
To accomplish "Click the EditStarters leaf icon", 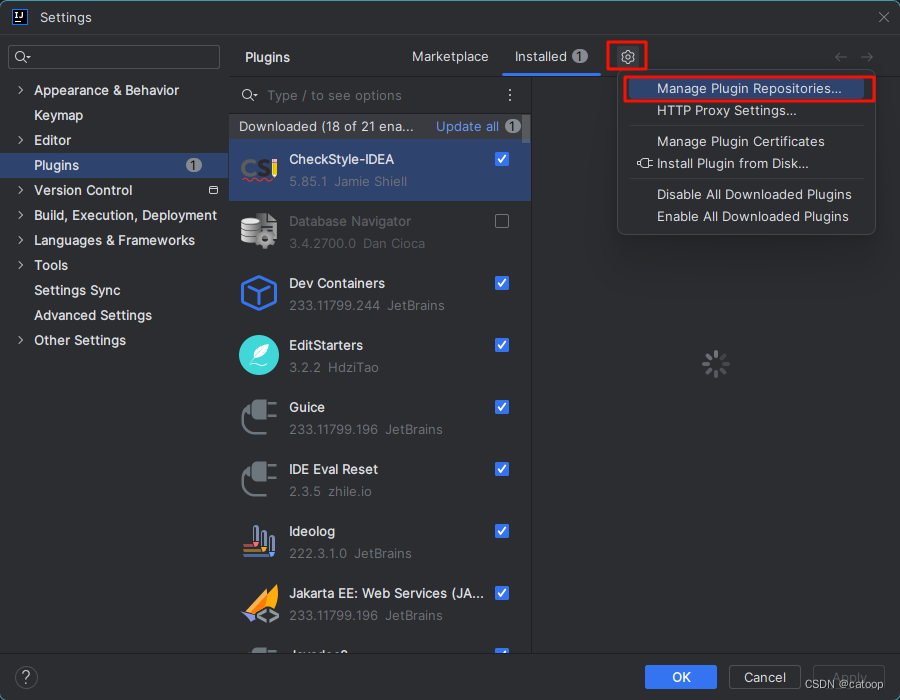I will tap(259, 355).
